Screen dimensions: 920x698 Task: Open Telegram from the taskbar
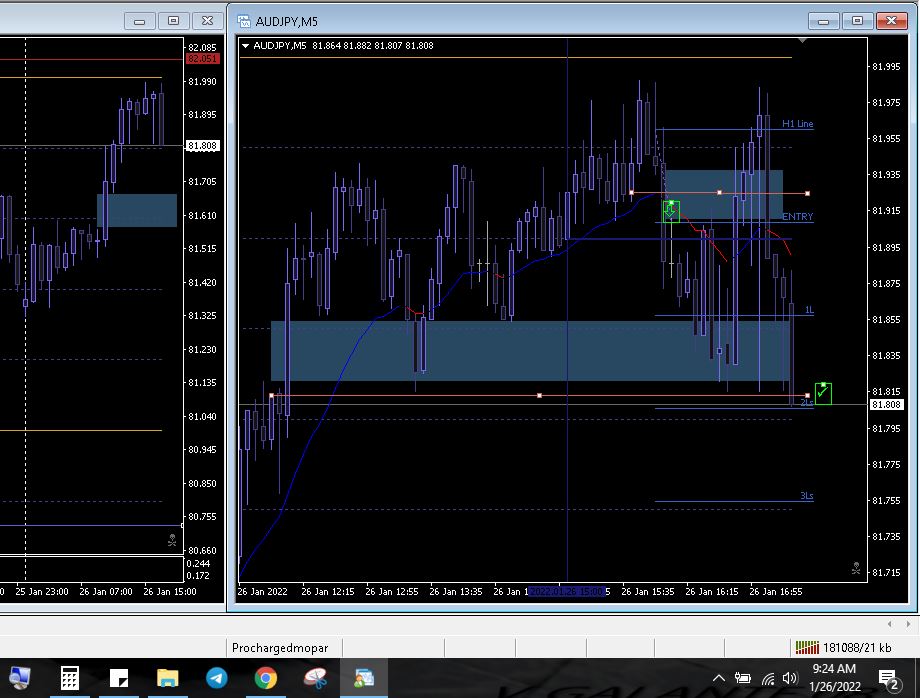coord(216,678)
